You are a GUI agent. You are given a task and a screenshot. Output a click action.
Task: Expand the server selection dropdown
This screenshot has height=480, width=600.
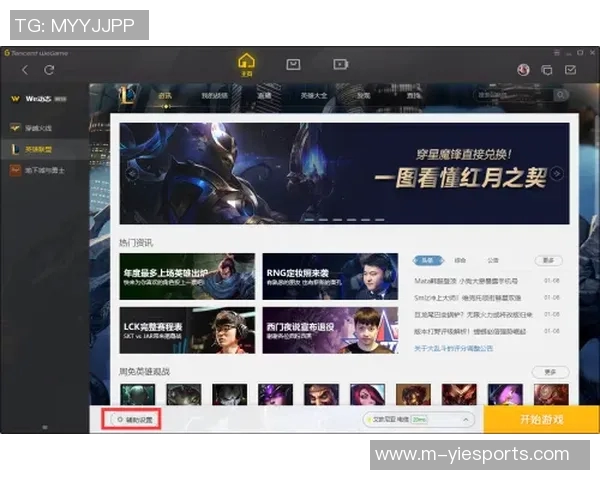[464, 420]
